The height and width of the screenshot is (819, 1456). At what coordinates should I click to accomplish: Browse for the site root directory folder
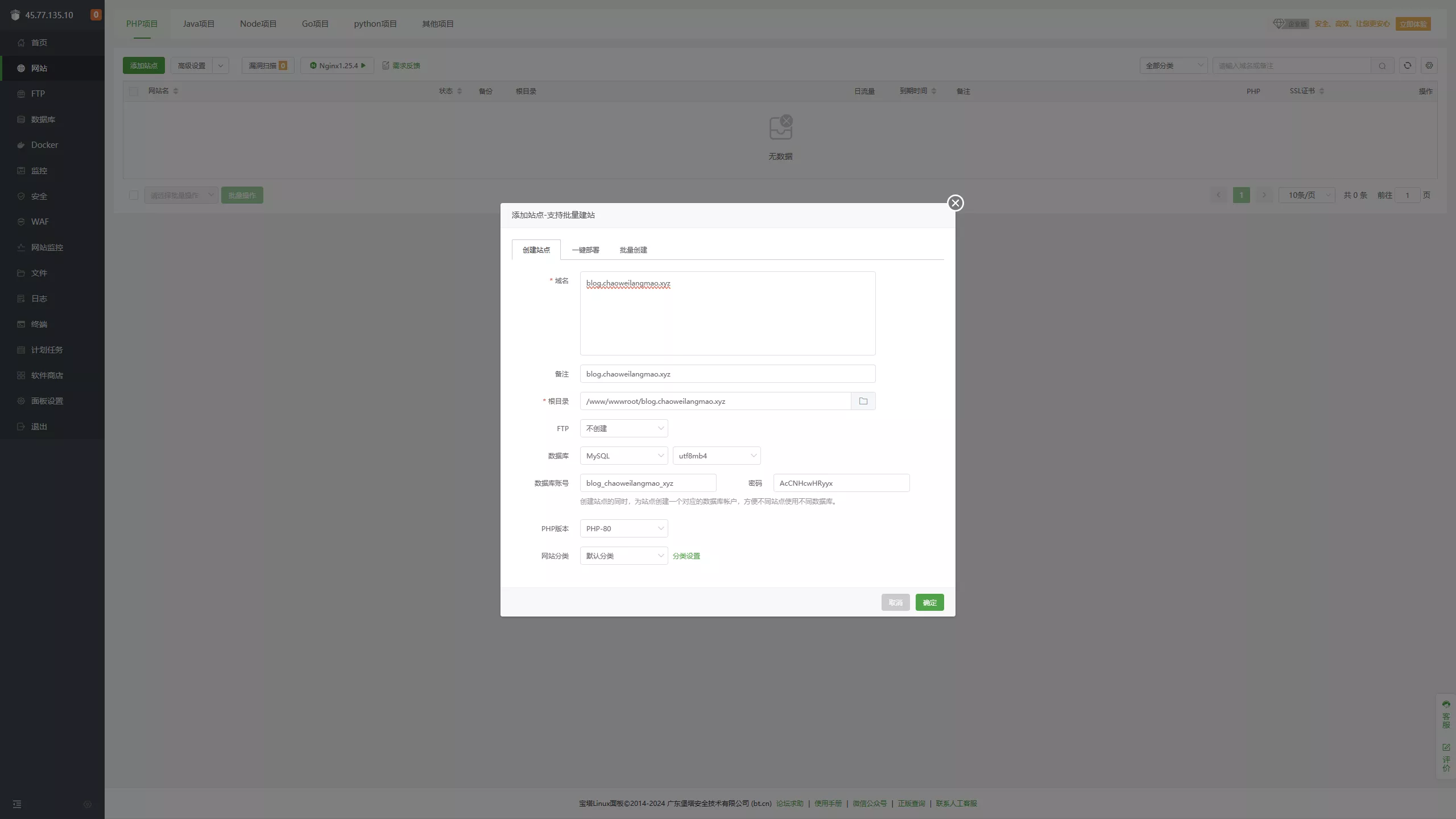click(x=863, y=401)
